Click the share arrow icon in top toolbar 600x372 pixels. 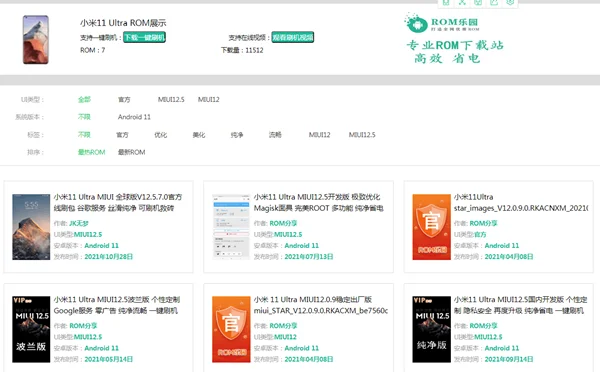coord(494,2)
